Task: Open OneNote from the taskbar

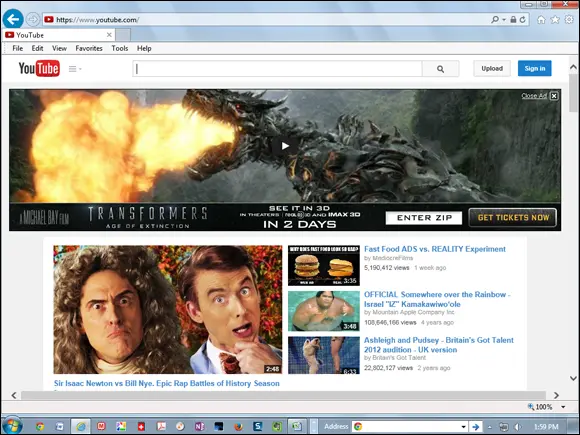Action: point(200,426)
